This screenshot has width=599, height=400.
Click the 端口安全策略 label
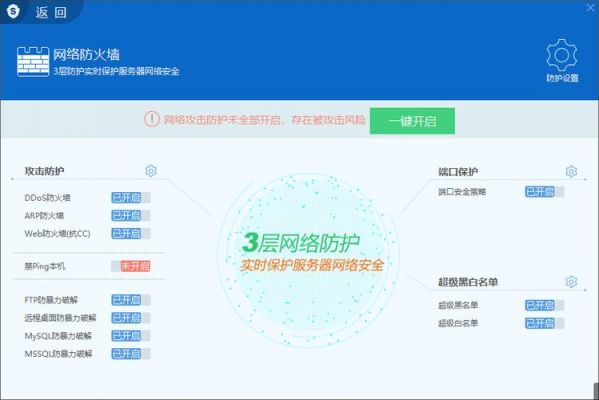pyautogui.click(x=462, y=191)
